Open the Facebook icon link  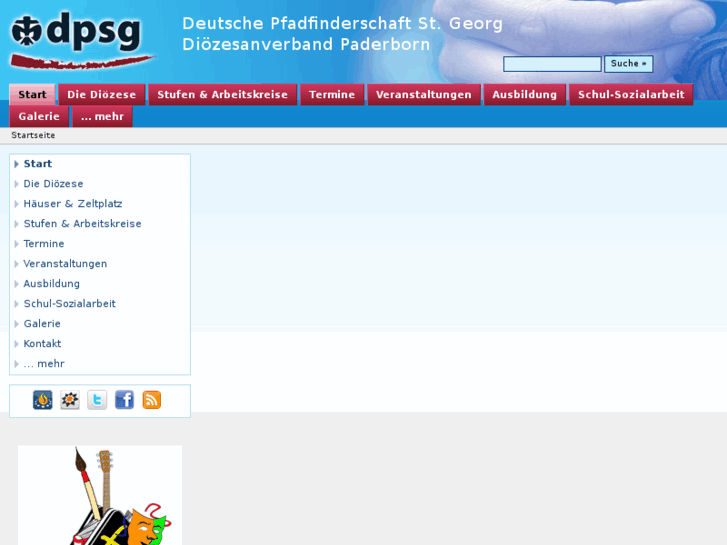click(124, 400)
